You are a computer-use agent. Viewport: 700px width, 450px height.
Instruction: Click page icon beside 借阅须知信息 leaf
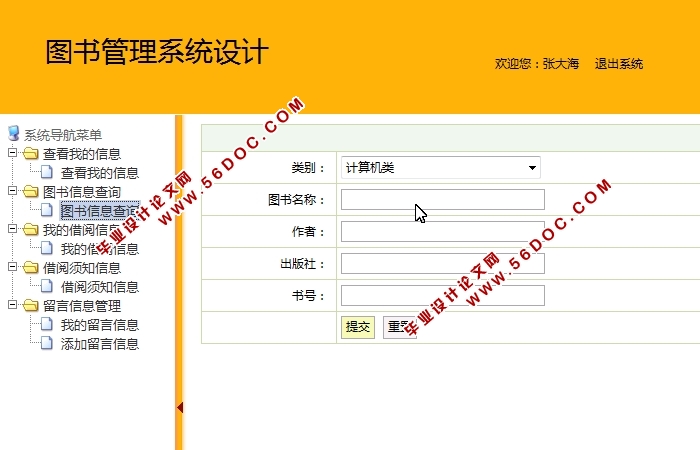point(47,287)
